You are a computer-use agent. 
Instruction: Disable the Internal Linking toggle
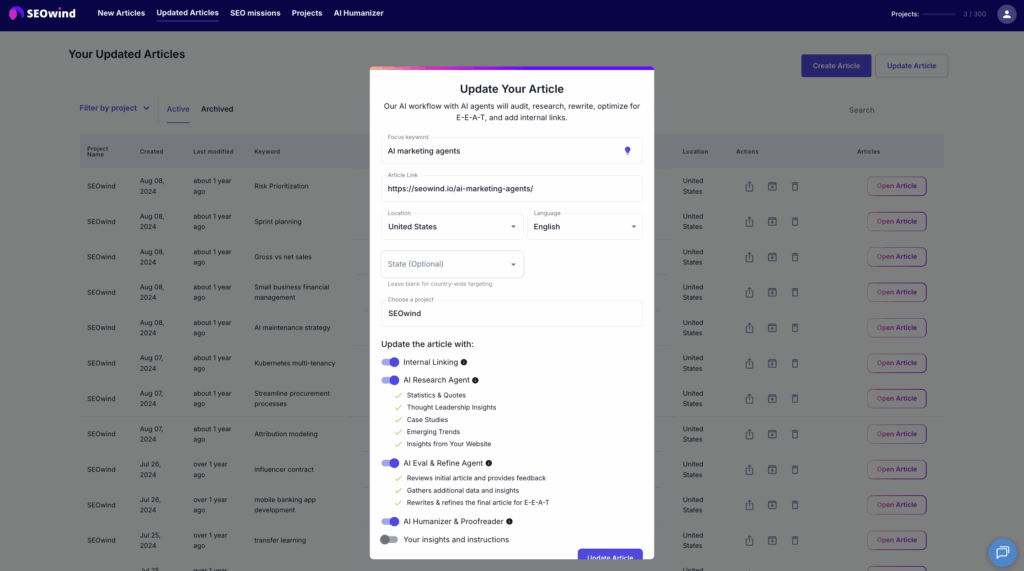tap(390, 362)
